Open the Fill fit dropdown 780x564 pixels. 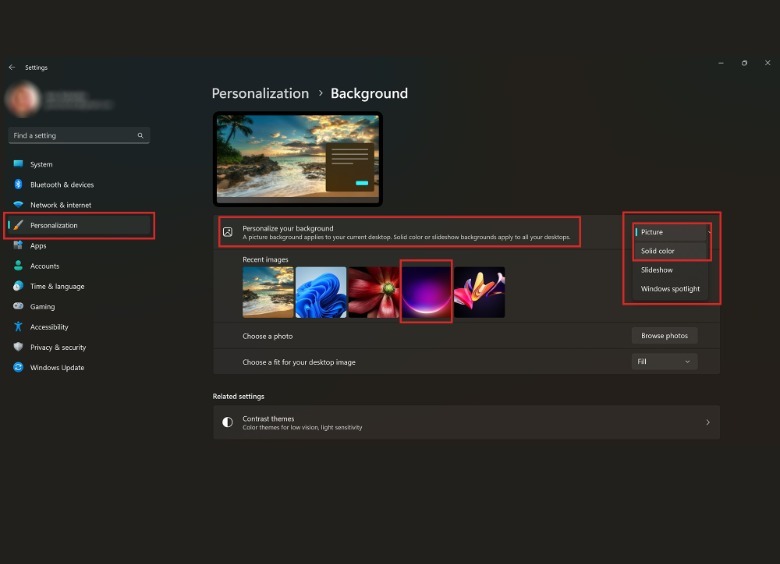coord(665,362)
